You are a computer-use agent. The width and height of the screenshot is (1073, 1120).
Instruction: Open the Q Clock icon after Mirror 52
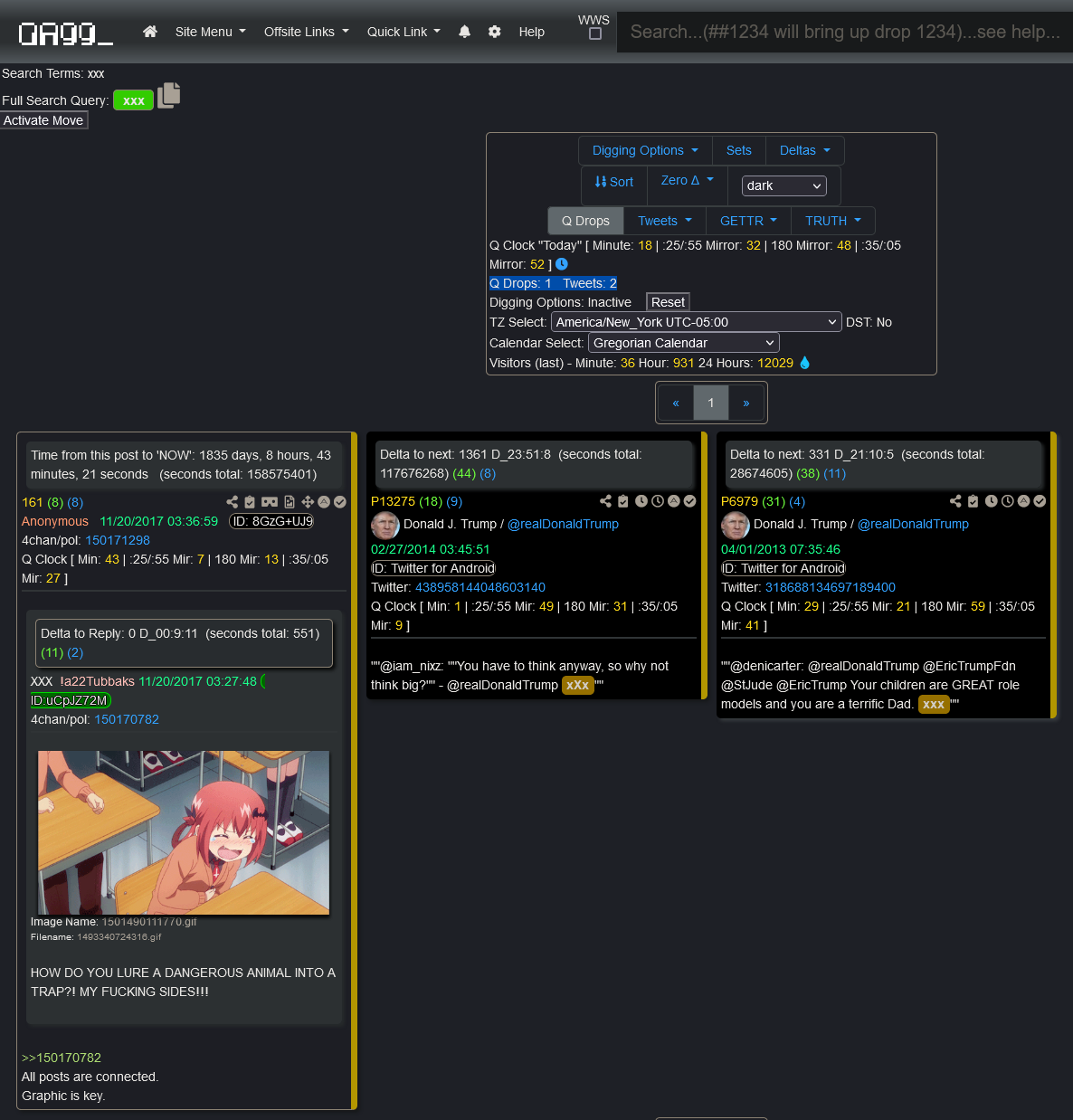click(561, 264)
